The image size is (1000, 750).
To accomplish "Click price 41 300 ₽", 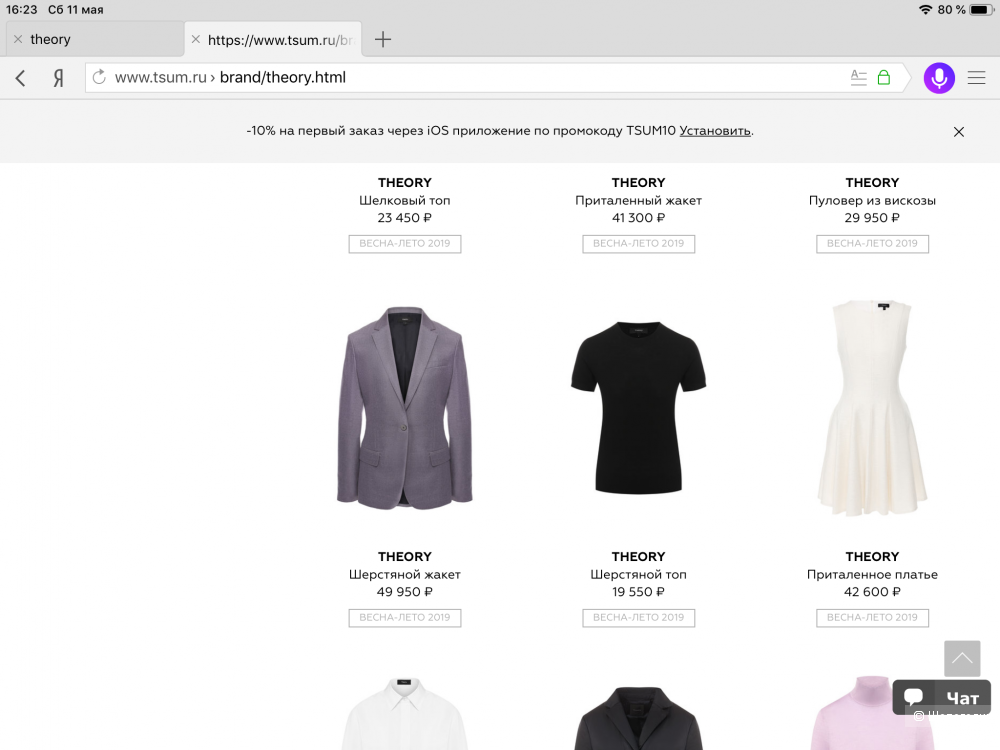I will 638,217.
